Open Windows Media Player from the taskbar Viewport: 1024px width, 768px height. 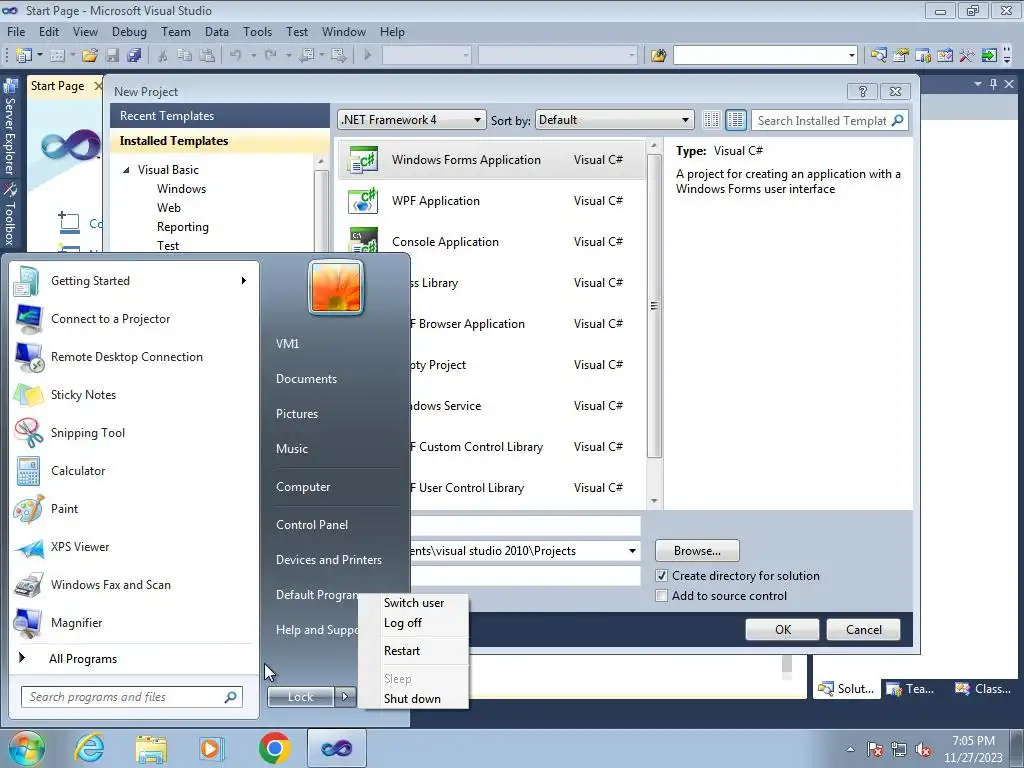click(212, 748)
